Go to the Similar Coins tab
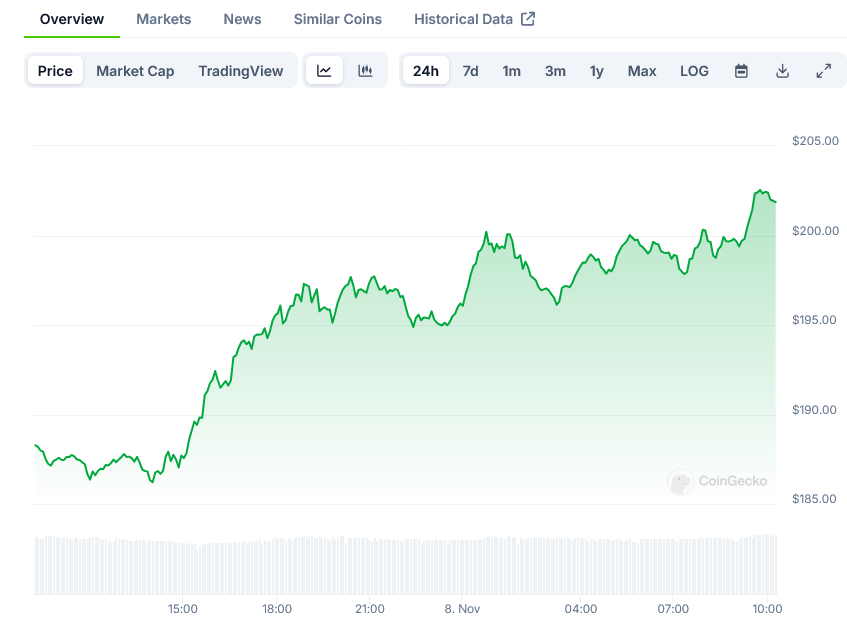The width and height of the screenshot is (847, 637). 337,19
